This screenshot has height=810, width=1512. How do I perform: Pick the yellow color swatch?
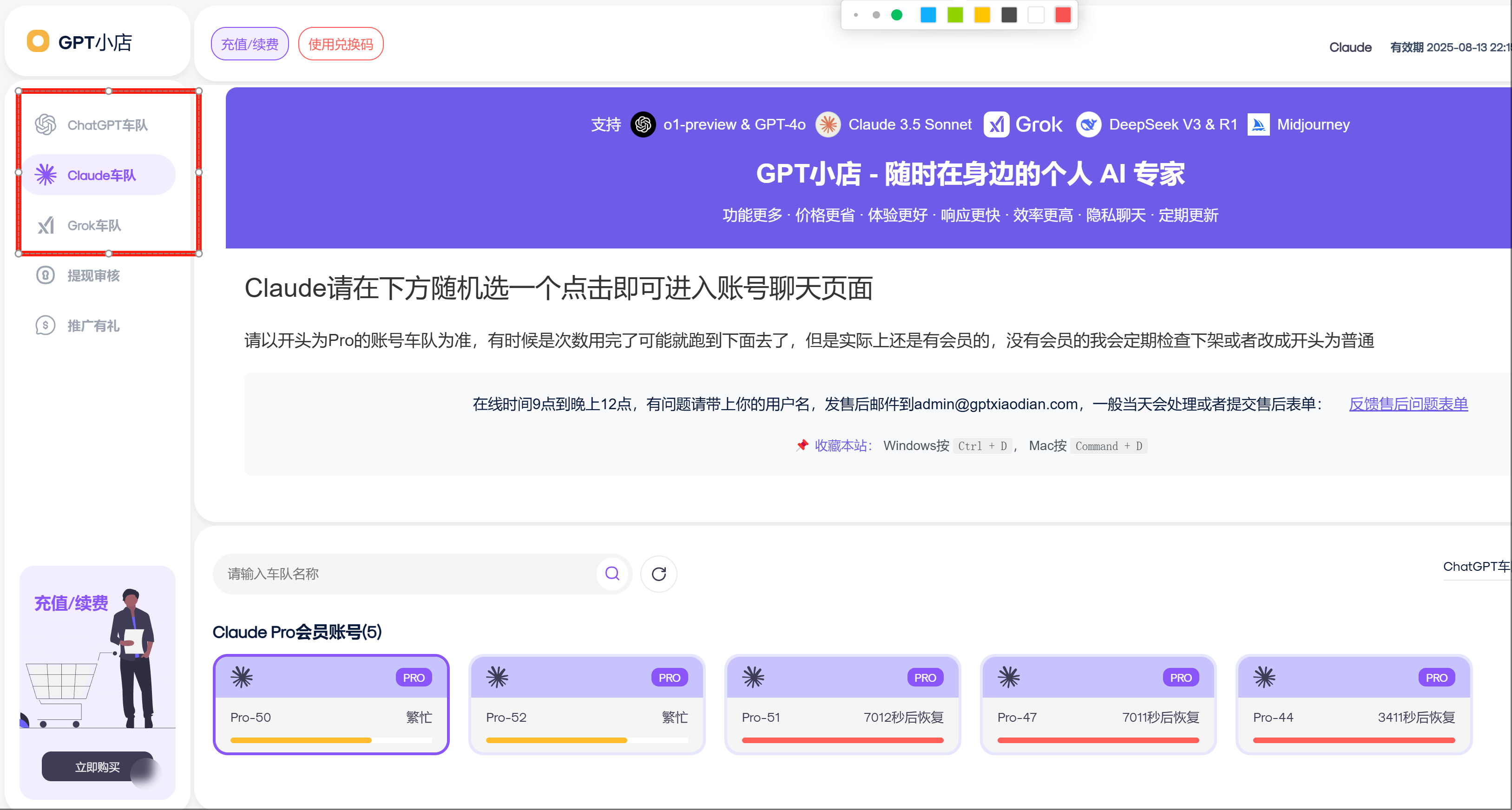point(982,15)
